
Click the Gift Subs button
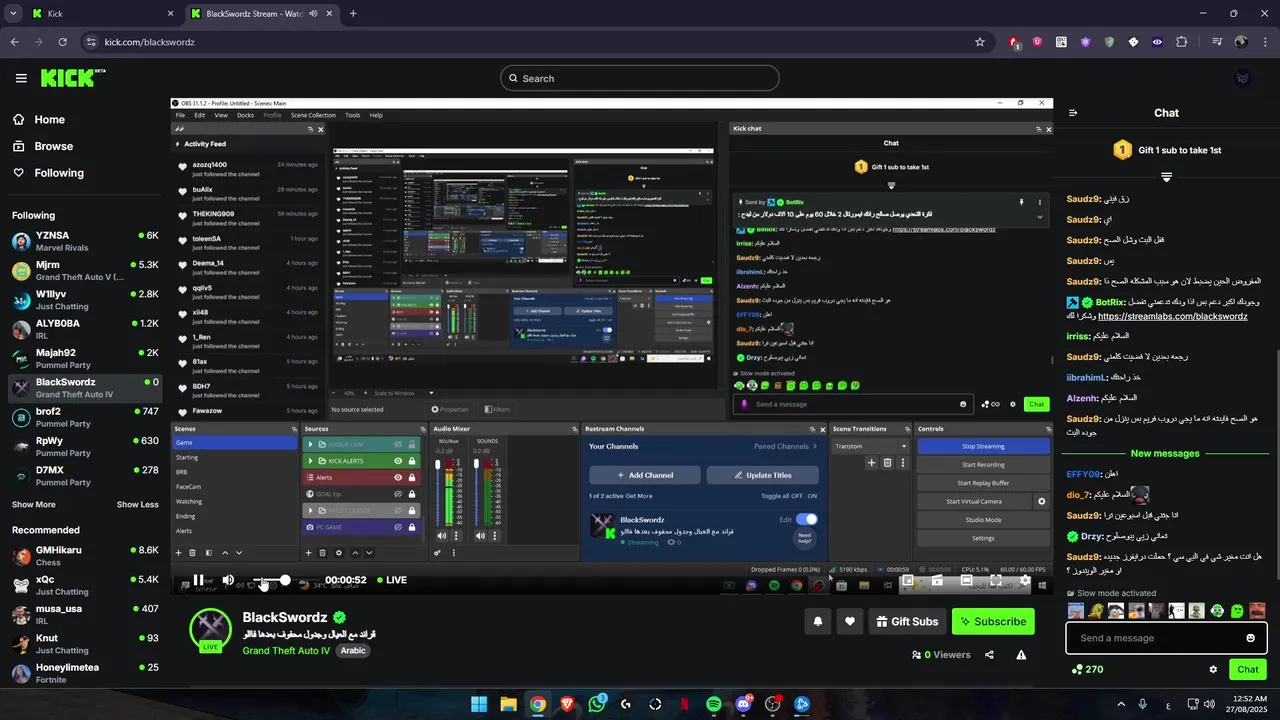pyautogui.click(x=906, y=621)
